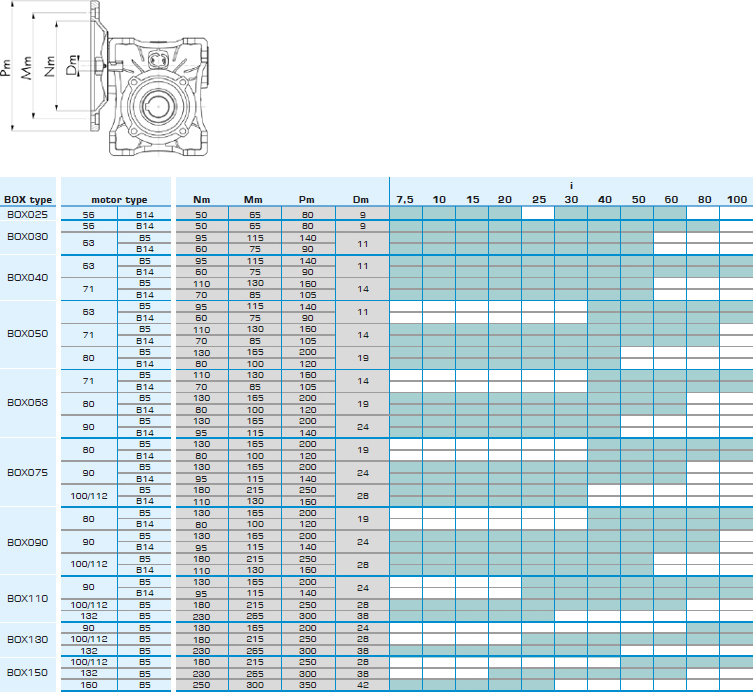Click the Pm dimension label in the drawing

tap(8, 67)
